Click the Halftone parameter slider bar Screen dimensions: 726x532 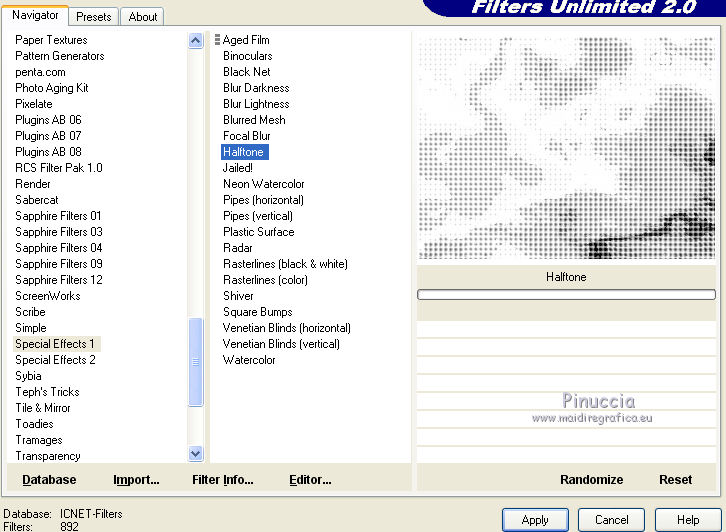click(x=566, y=294)
